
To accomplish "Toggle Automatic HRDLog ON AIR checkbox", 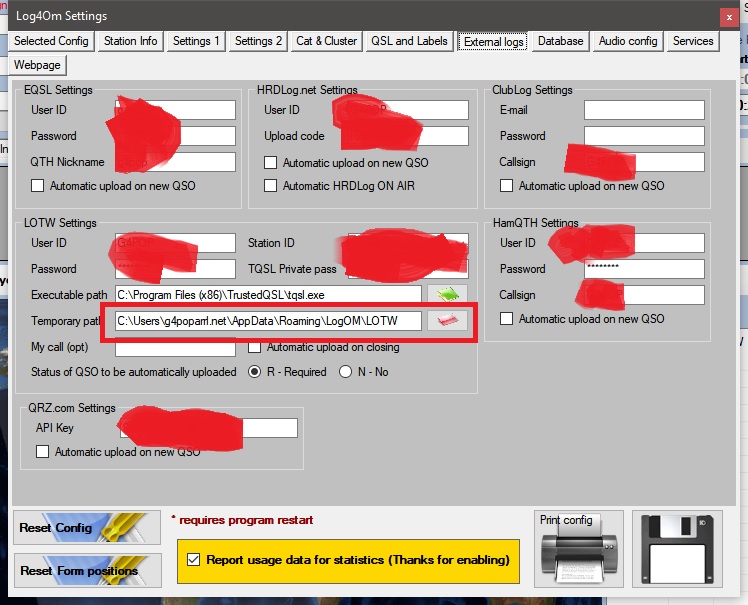I will point(270,186).
